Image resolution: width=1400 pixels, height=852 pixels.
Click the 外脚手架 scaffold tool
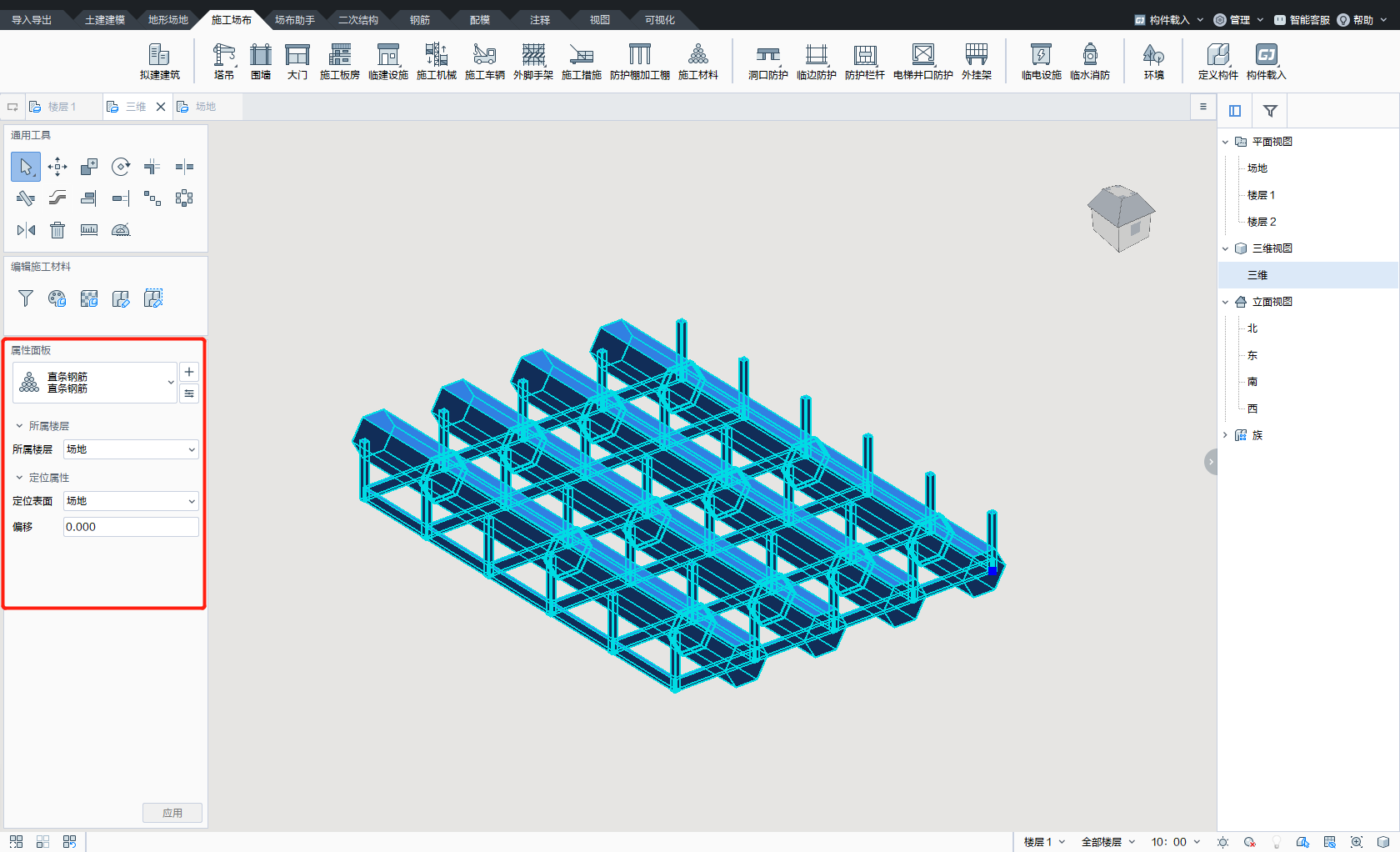533,62
